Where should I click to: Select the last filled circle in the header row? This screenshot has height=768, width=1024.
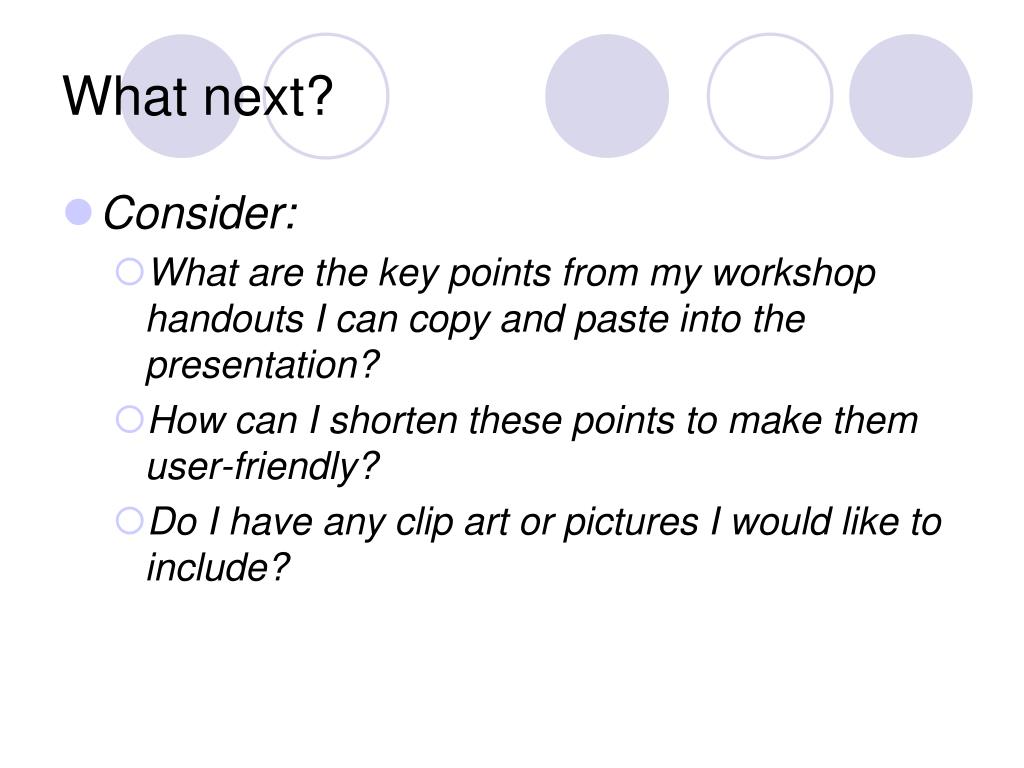coord(911,96)
